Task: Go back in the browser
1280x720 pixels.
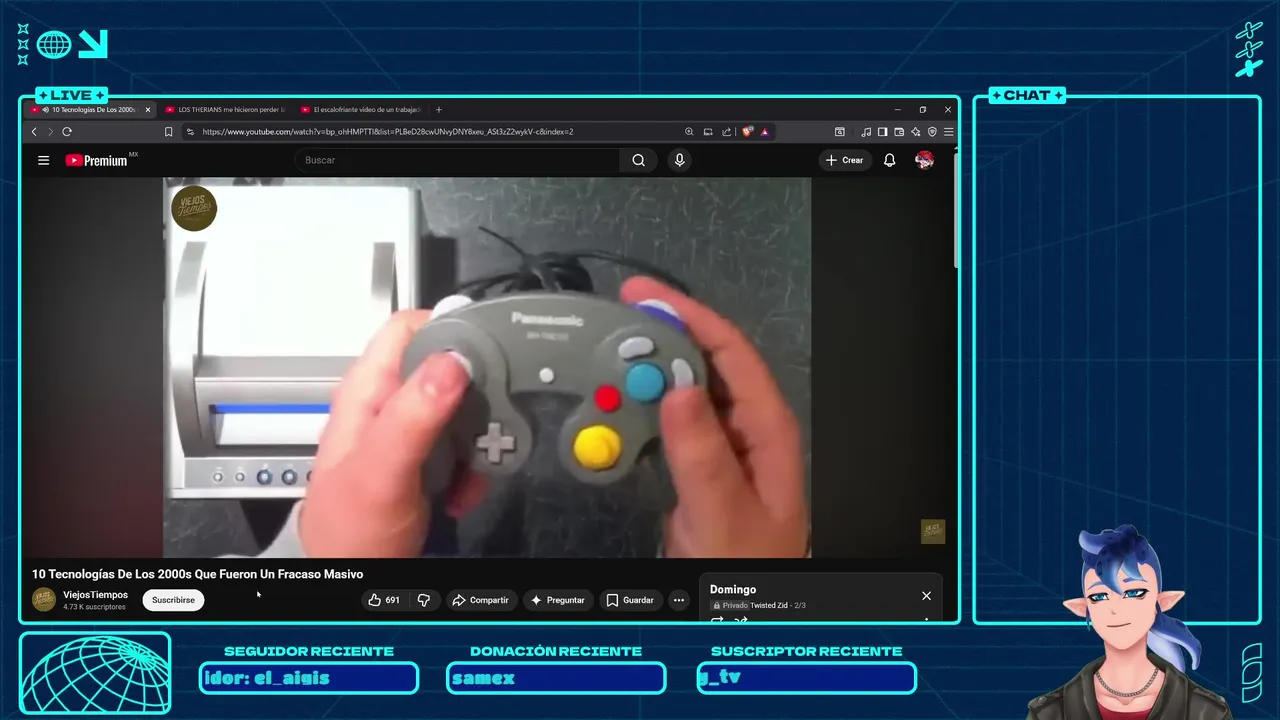Action: [34, 132]
